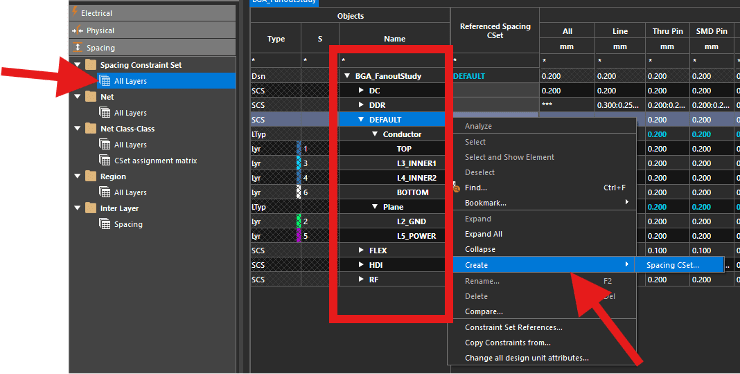The image size is (740, 374).
Task: Collapse the Region tree node
Action: point(77,176)
